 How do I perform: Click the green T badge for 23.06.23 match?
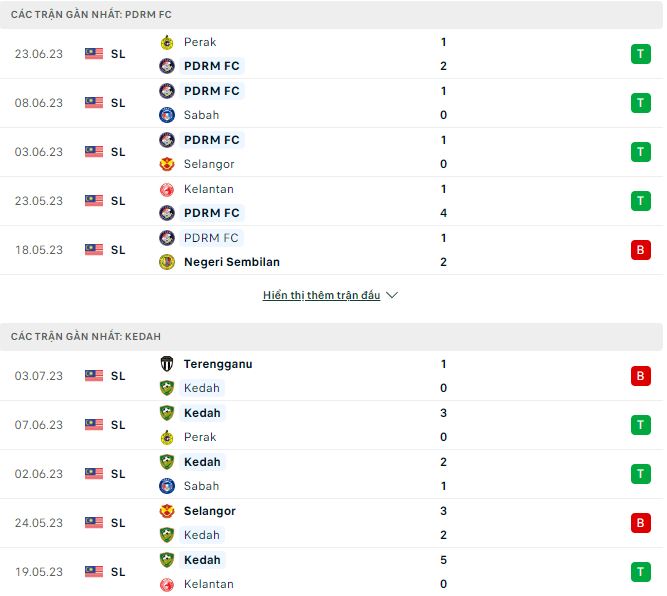coord(640,54)
